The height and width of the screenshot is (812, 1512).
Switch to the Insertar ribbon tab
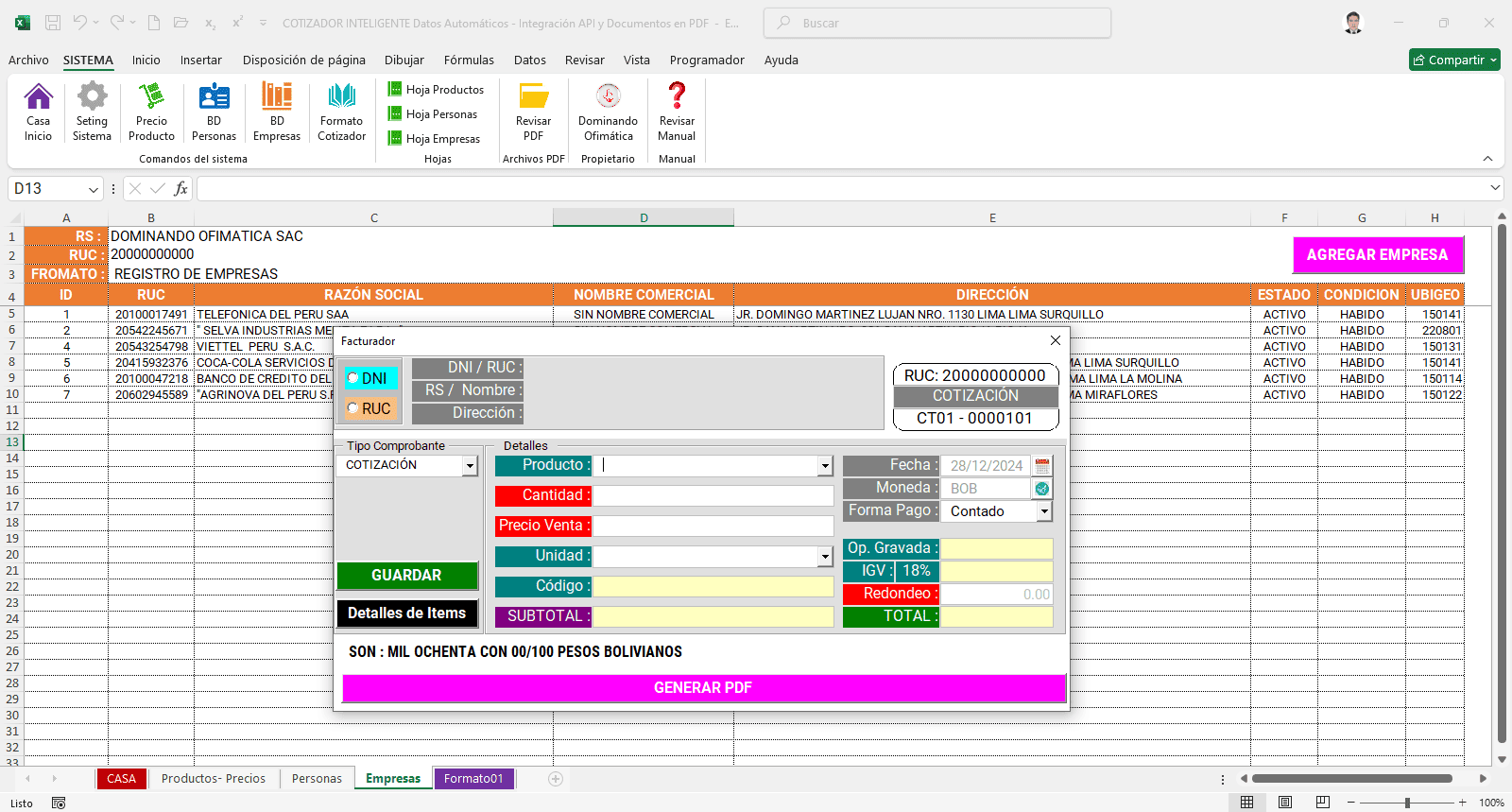pyautogui.click(x=201, y=60)
